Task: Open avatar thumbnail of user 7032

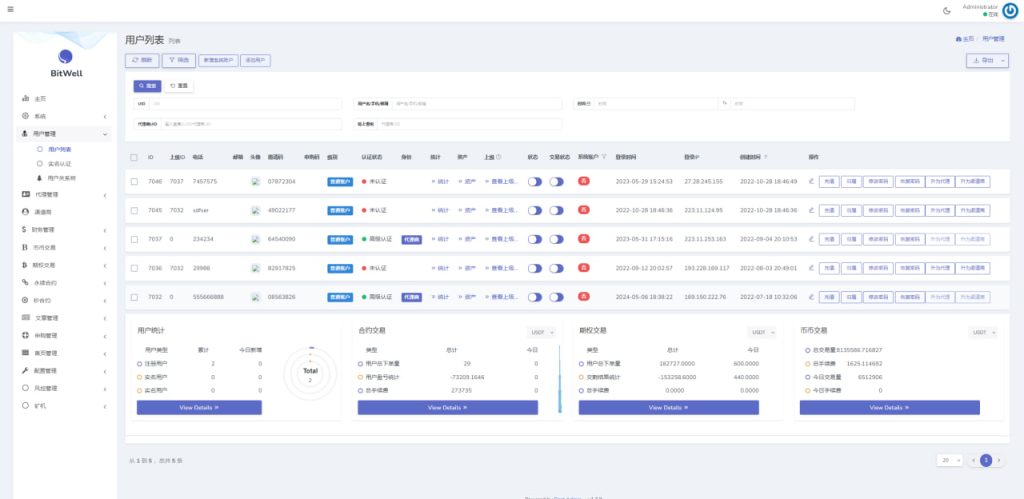Action: [x=255, y=297]
